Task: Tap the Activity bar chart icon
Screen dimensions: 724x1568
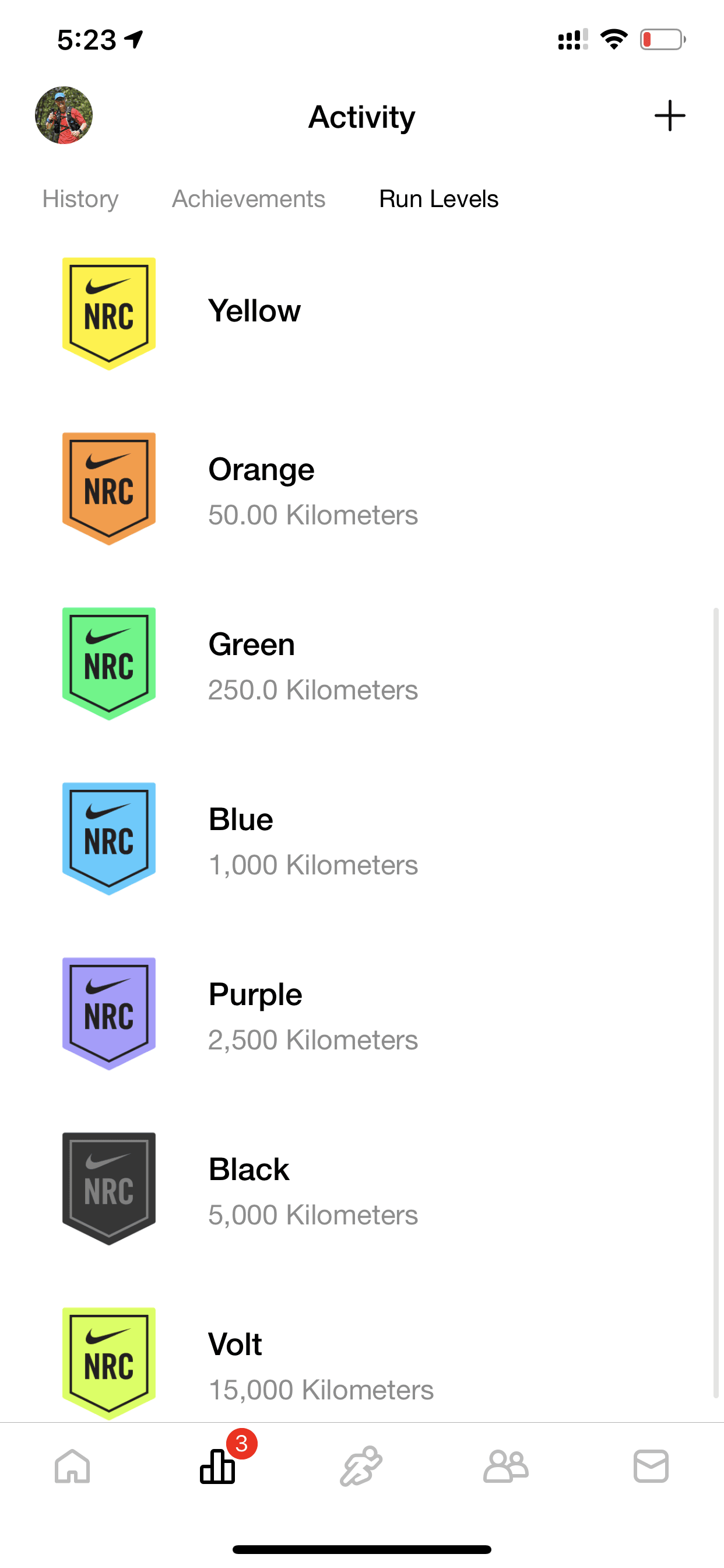Action: 217,1466
